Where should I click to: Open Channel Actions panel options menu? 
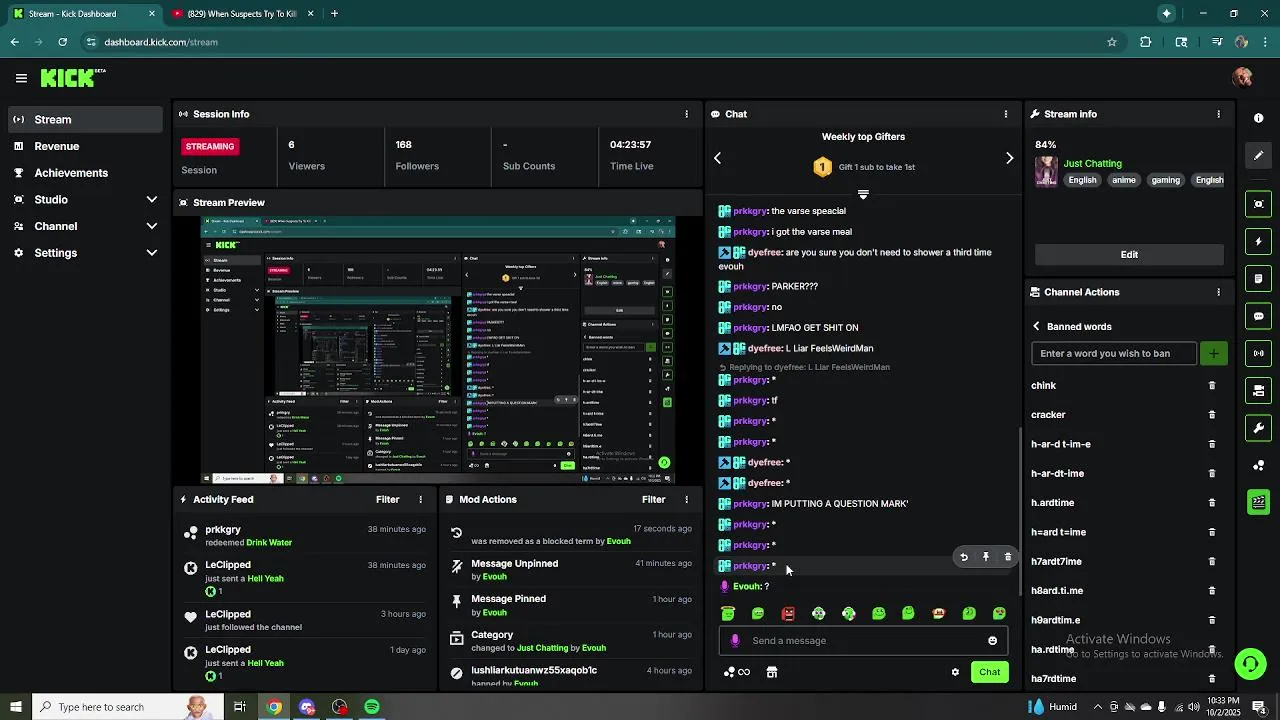click(x=1218, y=292)
